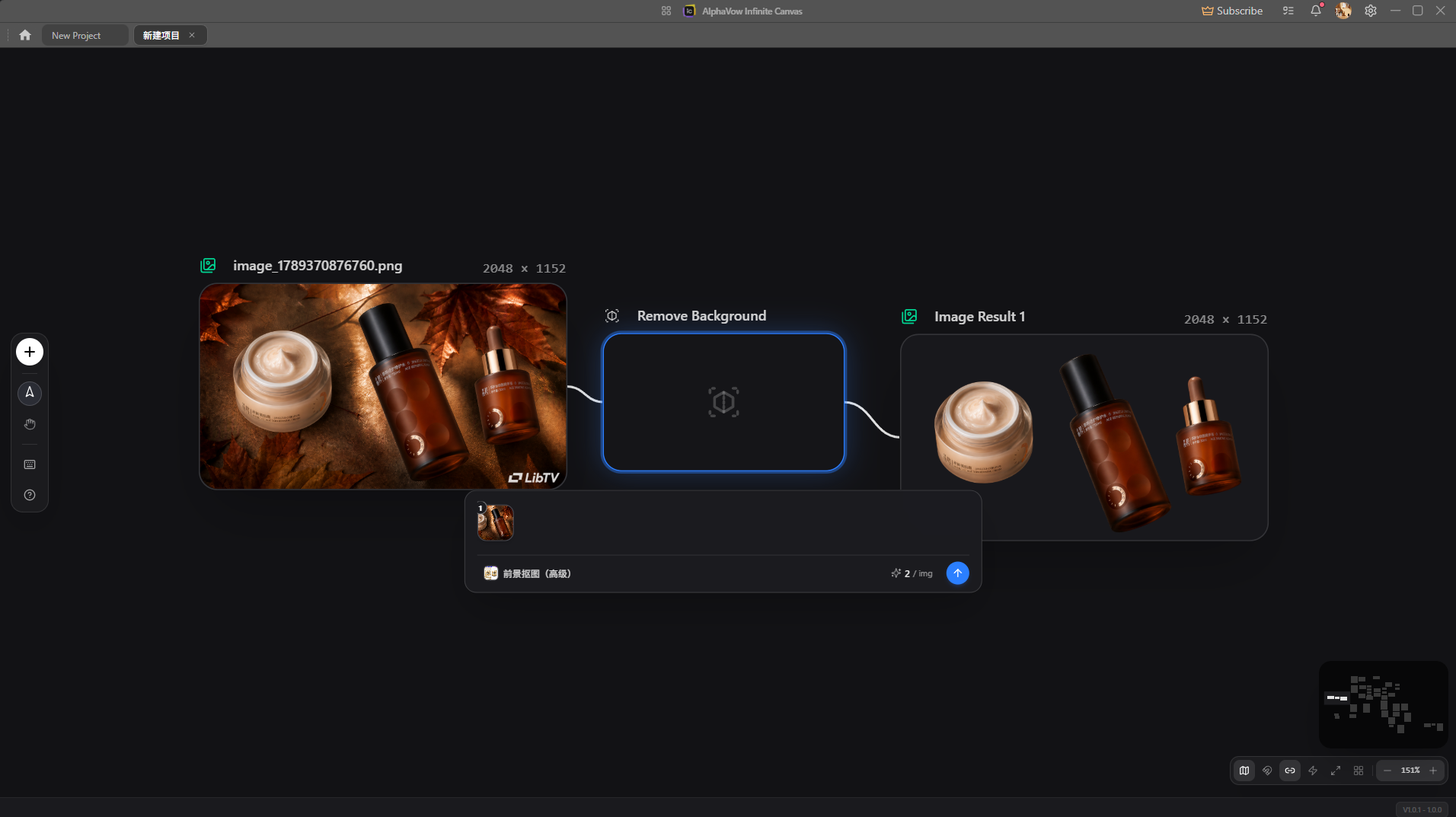Viewport: 1456px width, 817px height.
Task: Click the 151% zoom level value
Action: click(x=1410, y=771)
